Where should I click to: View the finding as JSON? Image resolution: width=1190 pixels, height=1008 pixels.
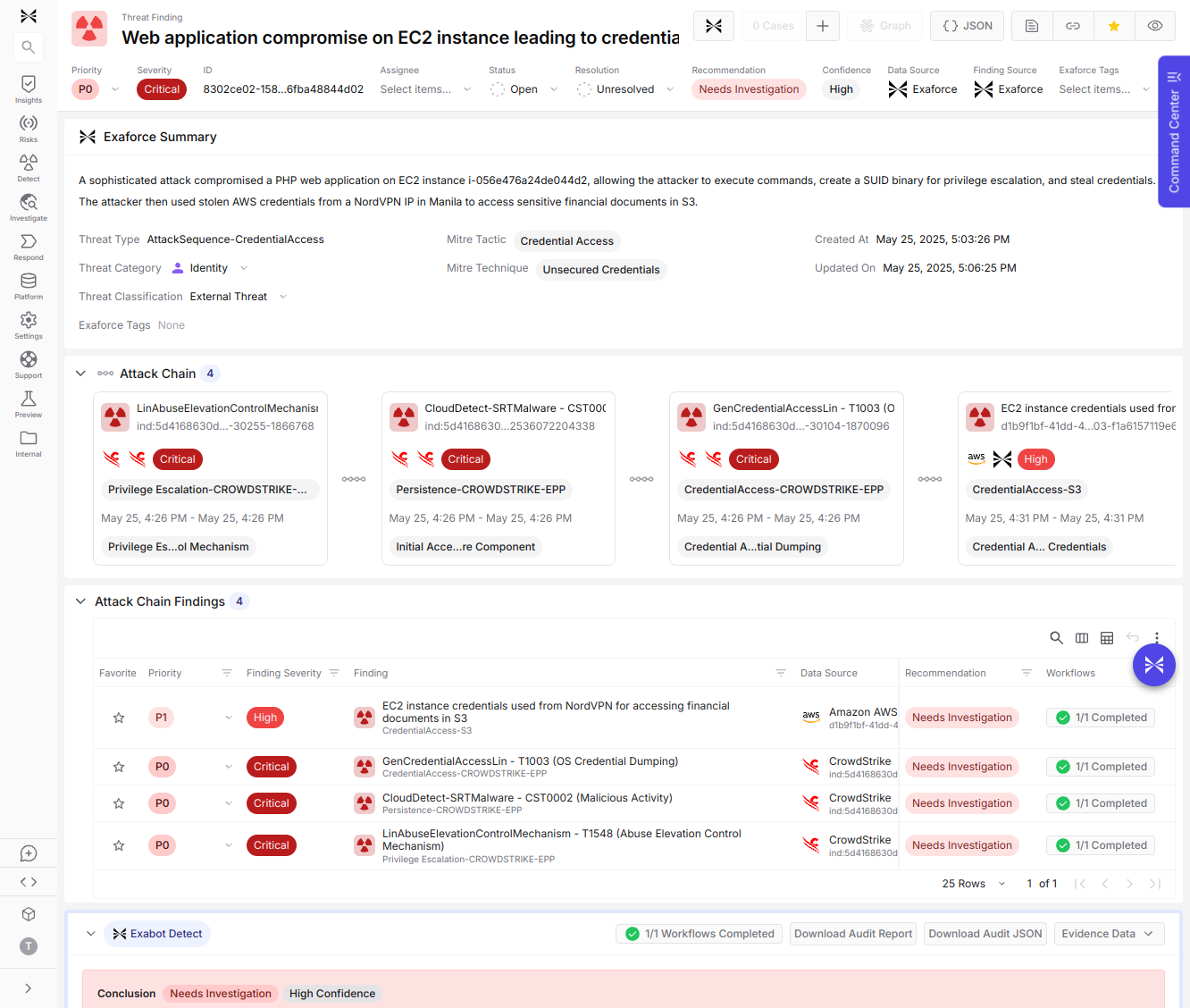pyautogui.click(x=968, y=26)
